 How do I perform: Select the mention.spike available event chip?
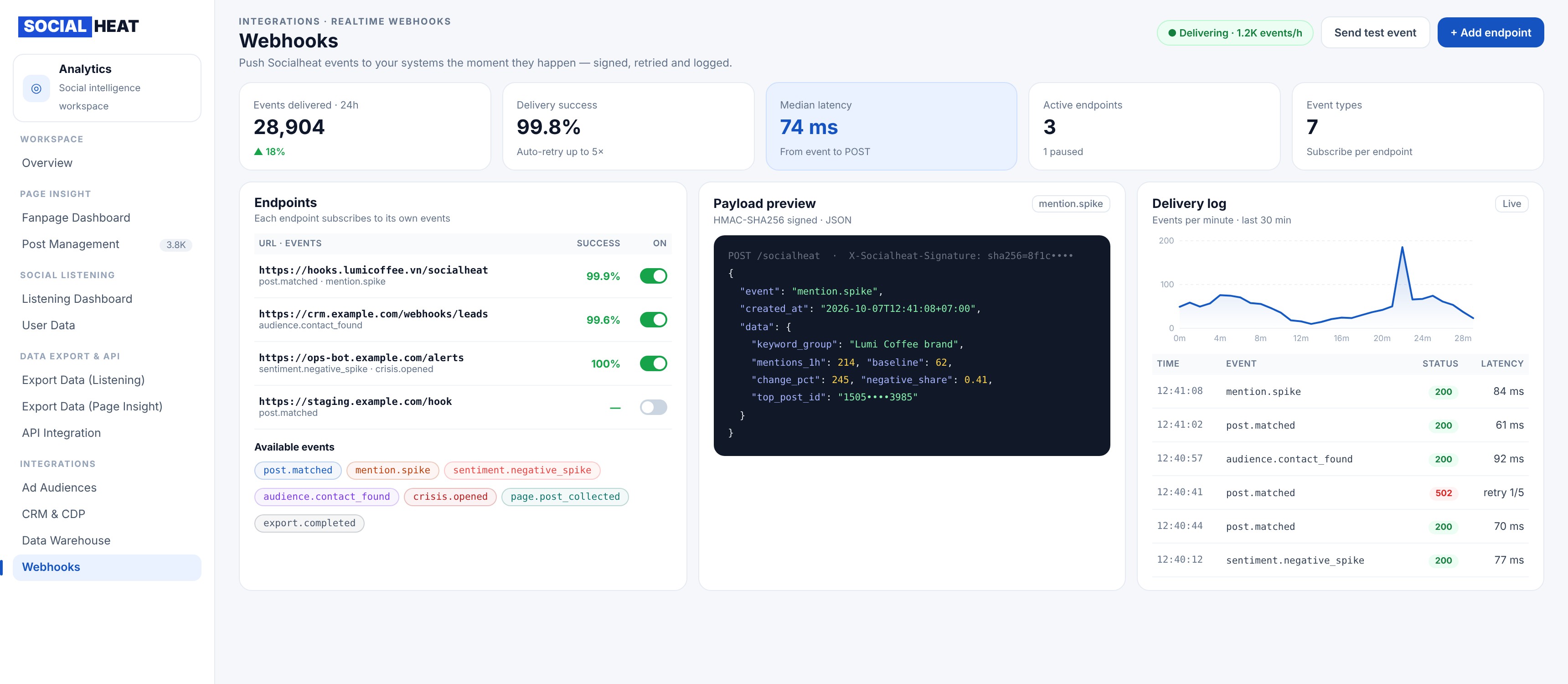(x=392, y=470)
